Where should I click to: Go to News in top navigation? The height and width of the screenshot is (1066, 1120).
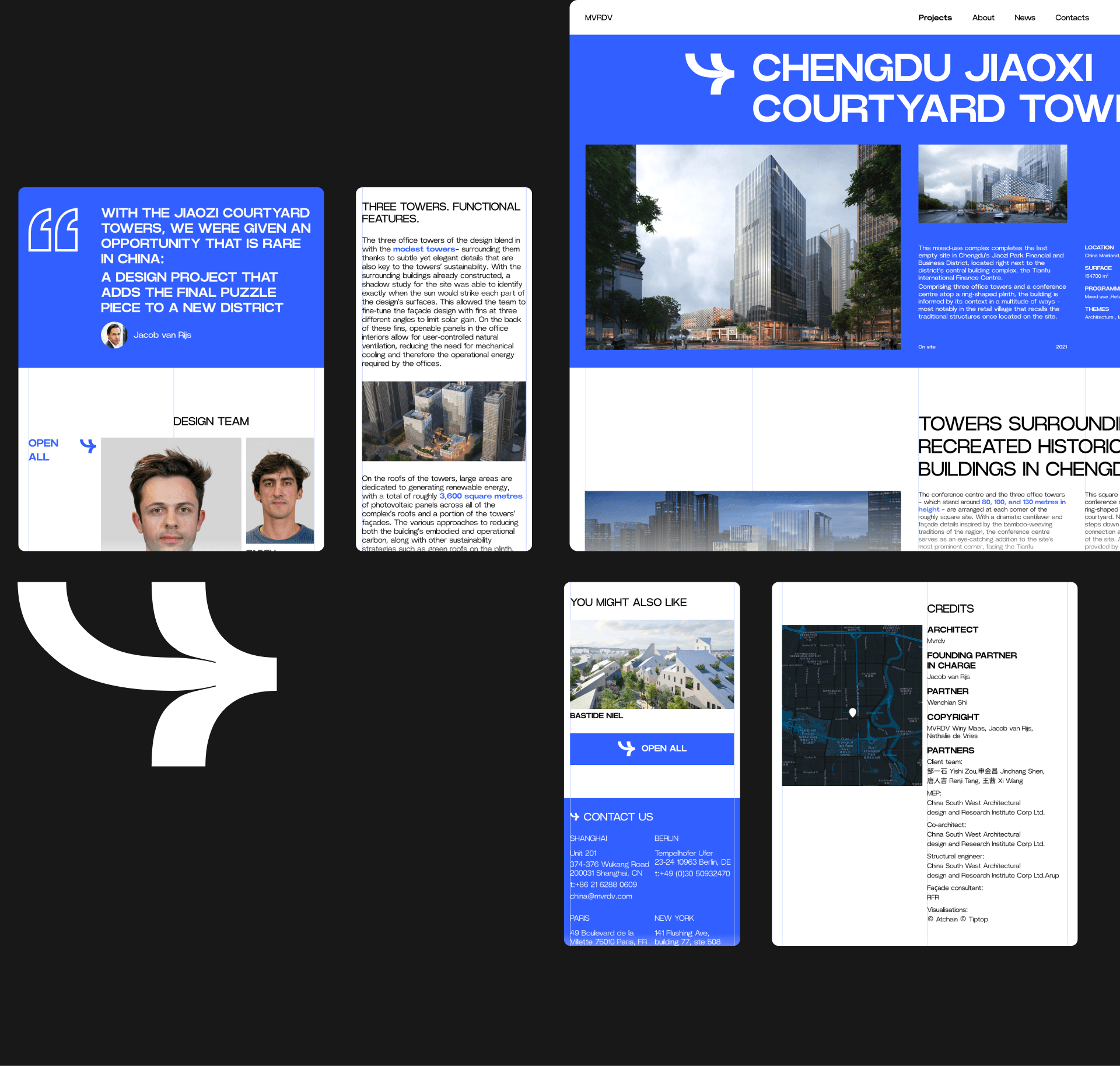pos(1024,18)
